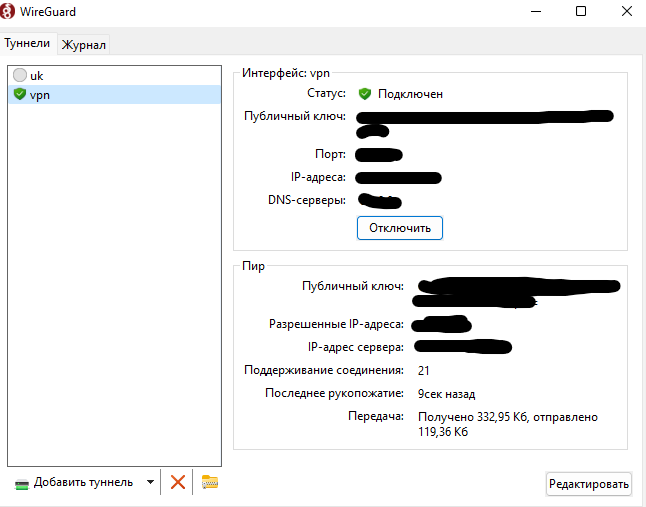646x507 pixels.
Task: Click the IP-адрес сервера: label
Action: tap(356, 347)
